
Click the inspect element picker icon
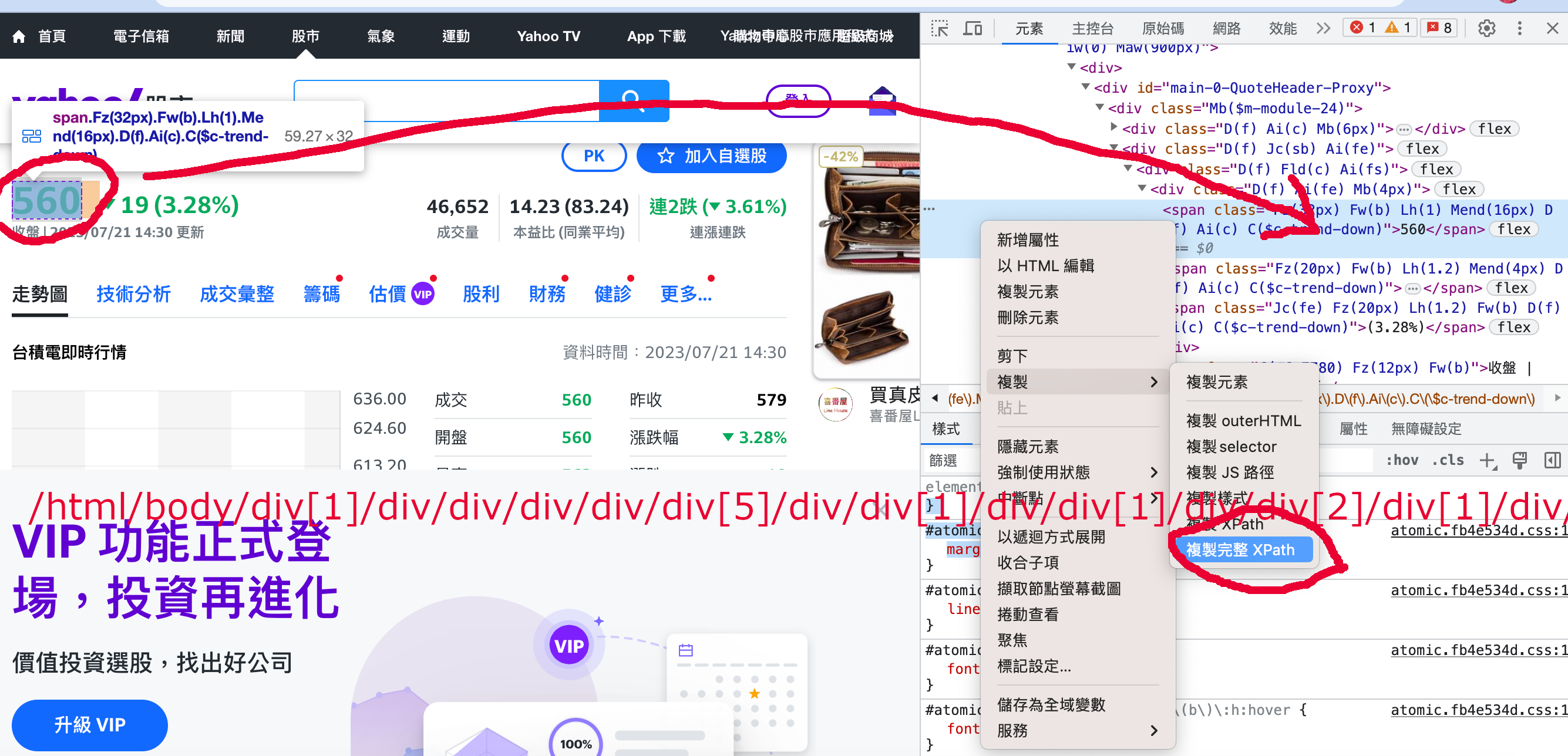[x=939, y=29]
